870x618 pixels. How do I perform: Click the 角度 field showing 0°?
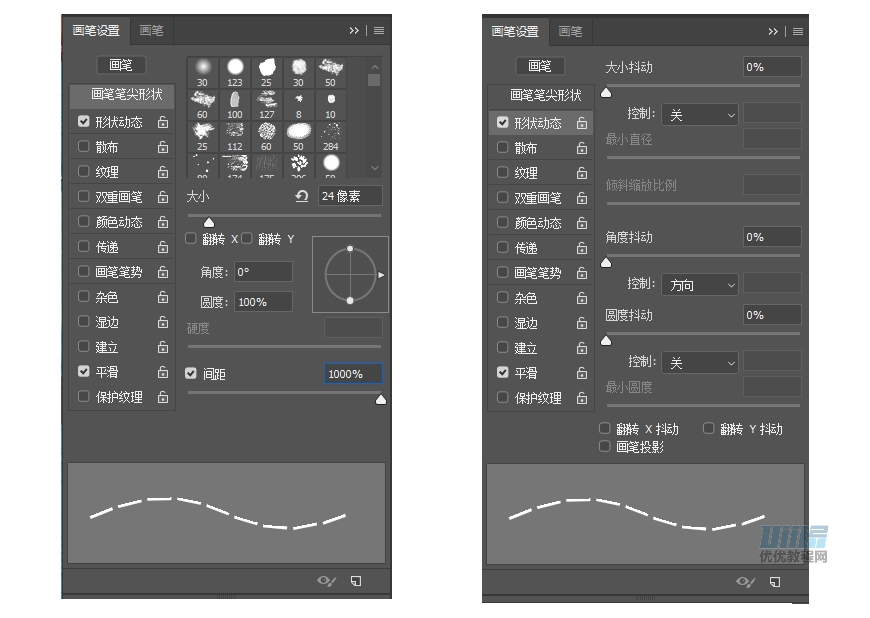point(263,272)
